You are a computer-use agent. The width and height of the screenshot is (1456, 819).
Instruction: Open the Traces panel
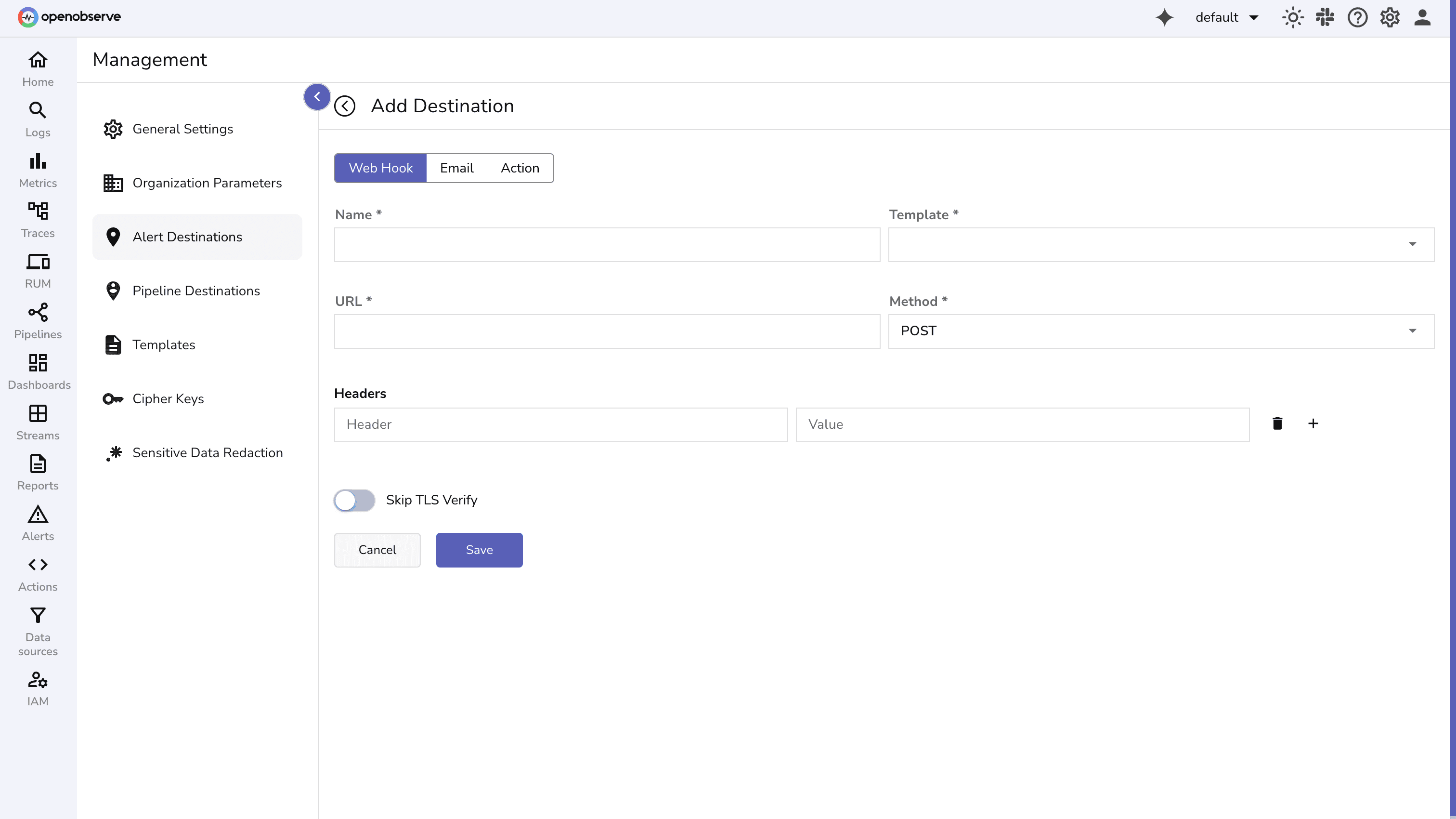(37, 218)
